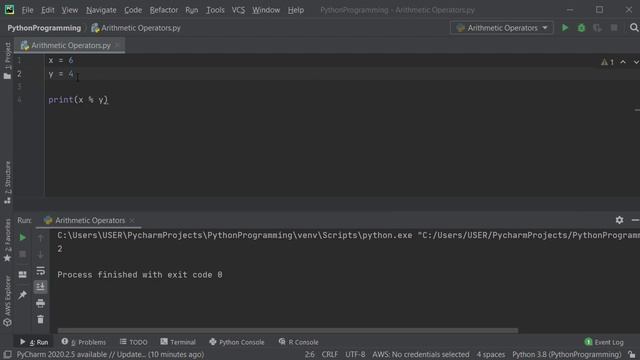Open the 4 spaces indent selector
This screenshot has width=640, height=360.
491,354
